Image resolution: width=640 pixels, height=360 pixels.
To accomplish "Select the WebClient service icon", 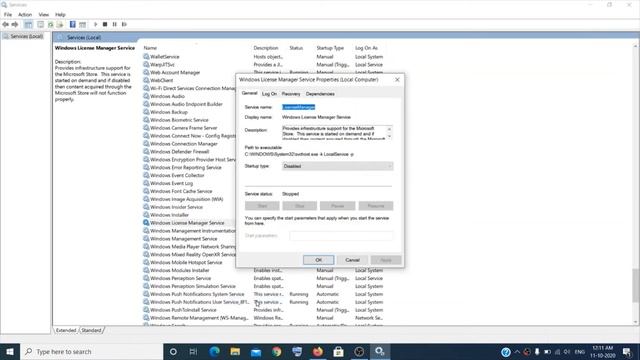I will (x=146, y=80).
